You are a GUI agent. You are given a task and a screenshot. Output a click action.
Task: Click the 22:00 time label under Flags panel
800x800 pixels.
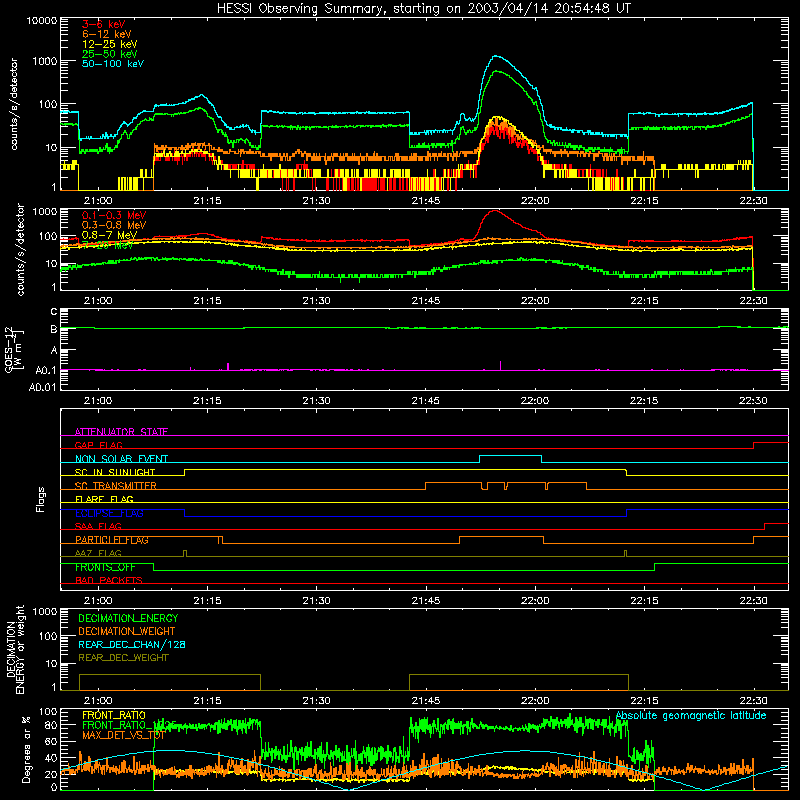535,601
